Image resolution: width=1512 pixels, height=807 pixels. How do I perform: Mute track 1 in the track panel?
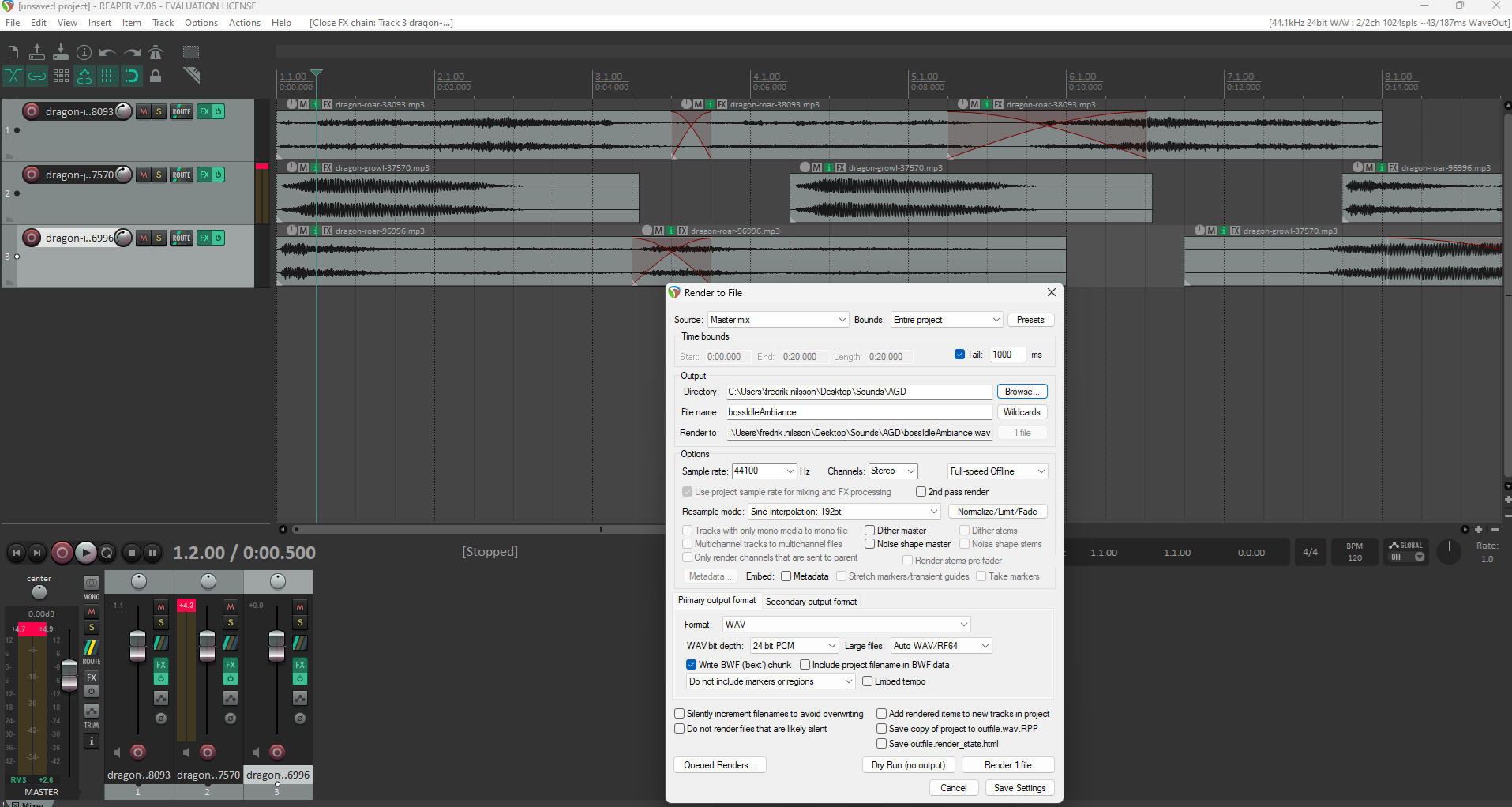pyautogui.click(x=144, y=112)
